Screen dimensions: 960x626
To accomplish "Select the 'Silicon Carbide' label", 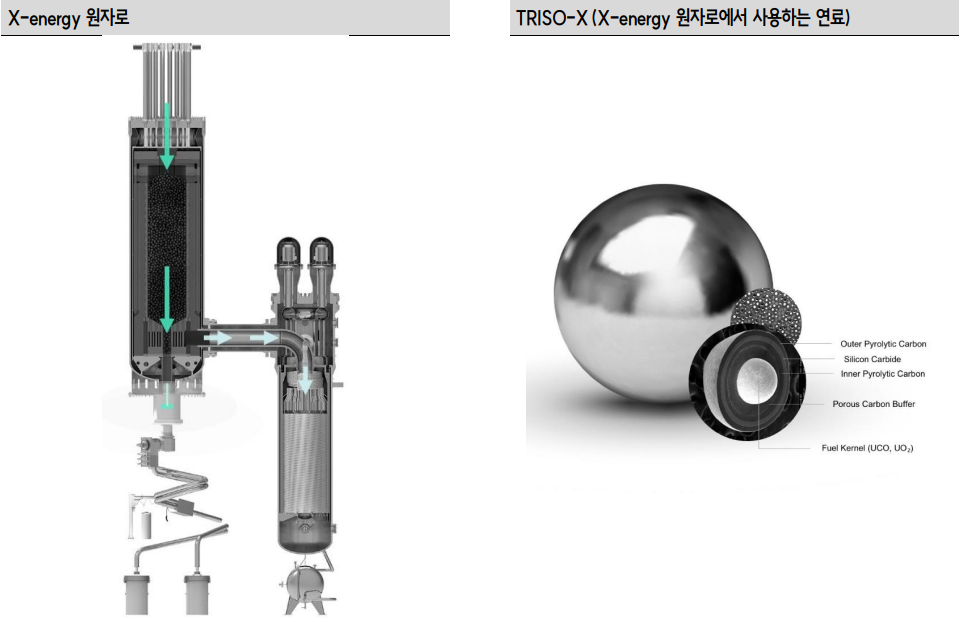I will coord(872,359).
